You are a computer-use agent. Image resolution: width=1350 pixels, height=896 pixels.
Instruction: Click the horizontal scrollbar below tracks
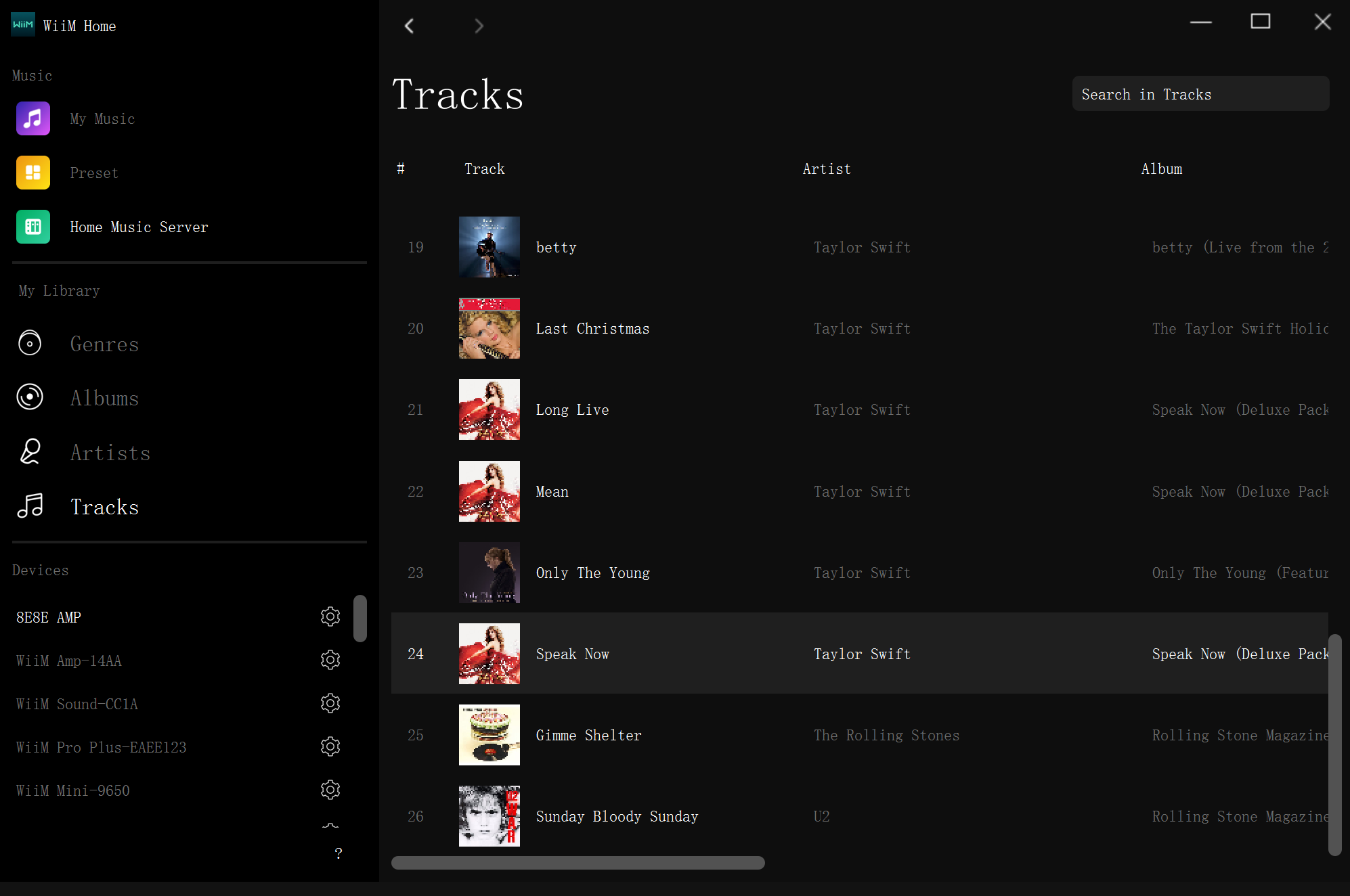pos(578,863)
